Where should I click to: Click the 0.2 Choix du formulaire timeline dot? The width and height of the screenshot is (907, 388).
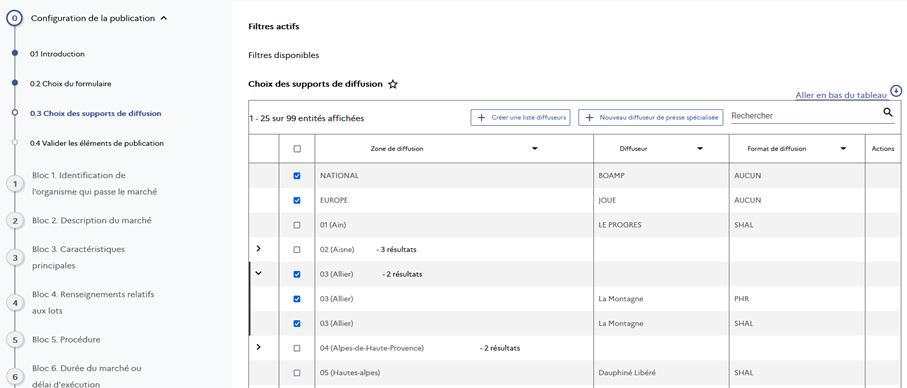click(14, 83)
